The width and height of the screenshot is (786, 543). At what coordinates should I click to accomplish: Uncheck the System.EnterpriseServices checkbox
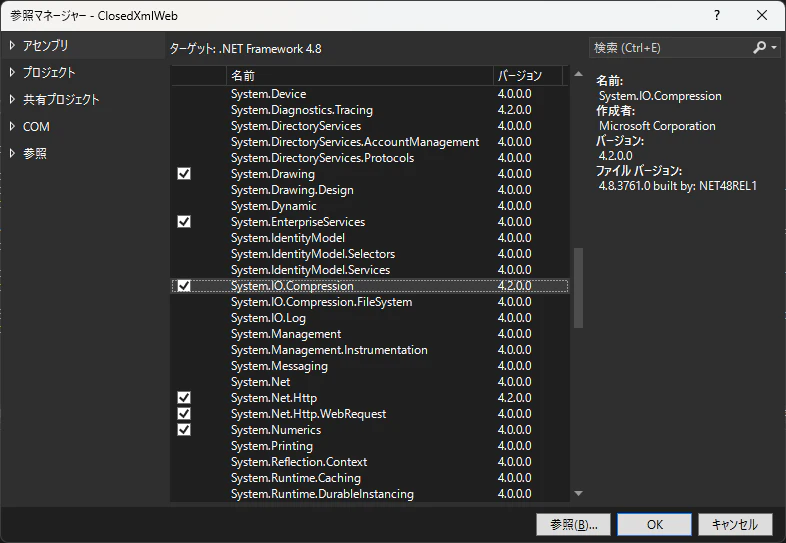point(184,222)
